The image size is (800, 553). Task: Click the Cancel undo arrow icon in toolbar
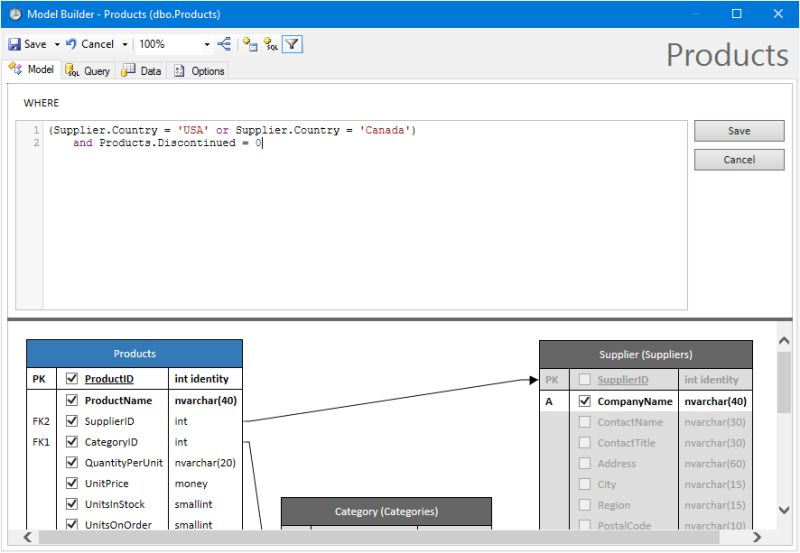pyautogui.click(x=71, y=44)
